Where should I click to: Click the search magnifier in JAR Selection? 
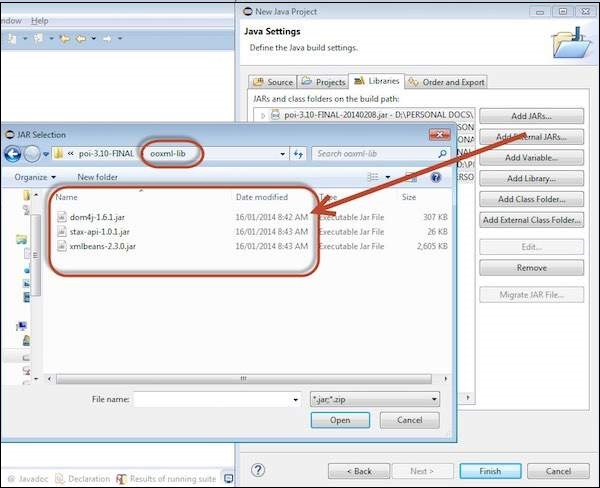[x=442, y=154]
